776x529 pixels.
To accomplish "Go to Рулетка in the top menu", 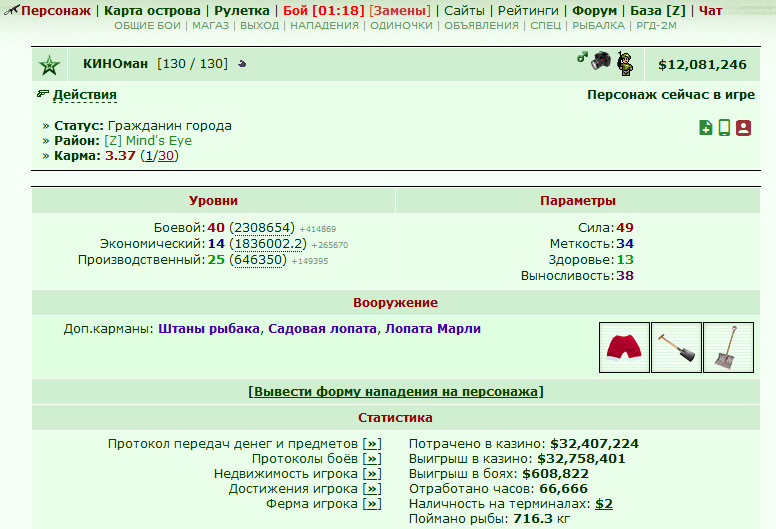I will click(242, 10).
